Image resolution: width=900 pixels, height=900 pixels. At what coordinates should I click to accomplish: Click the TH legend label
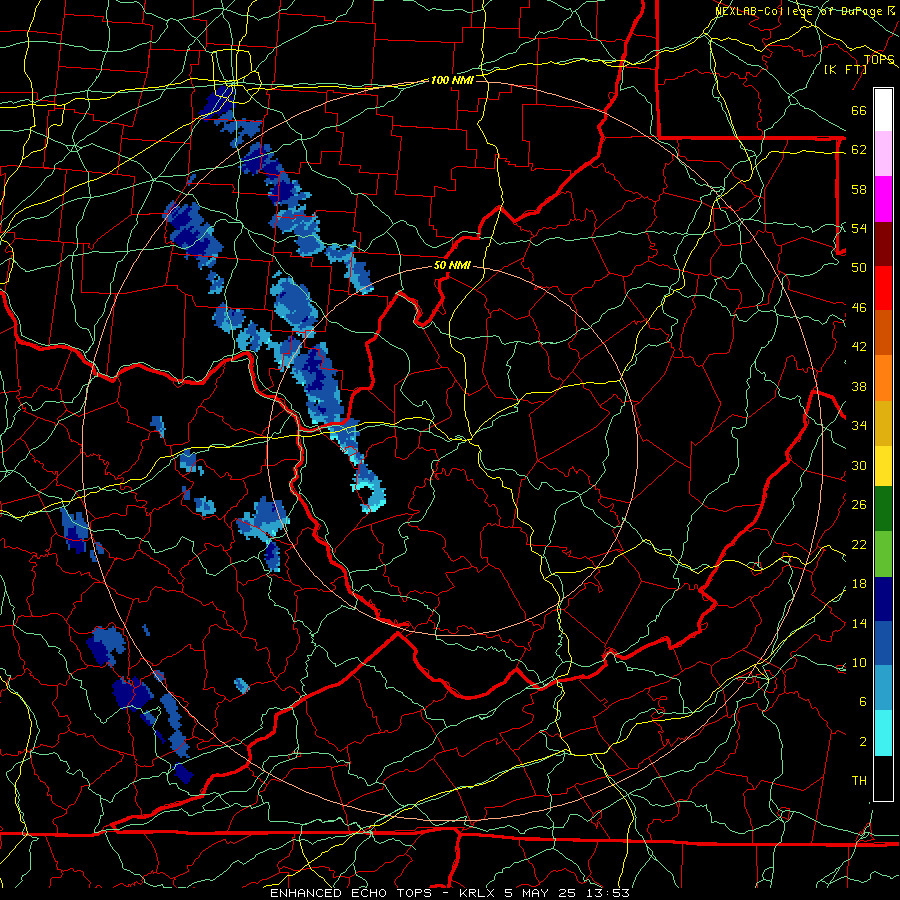click(859, 781)
